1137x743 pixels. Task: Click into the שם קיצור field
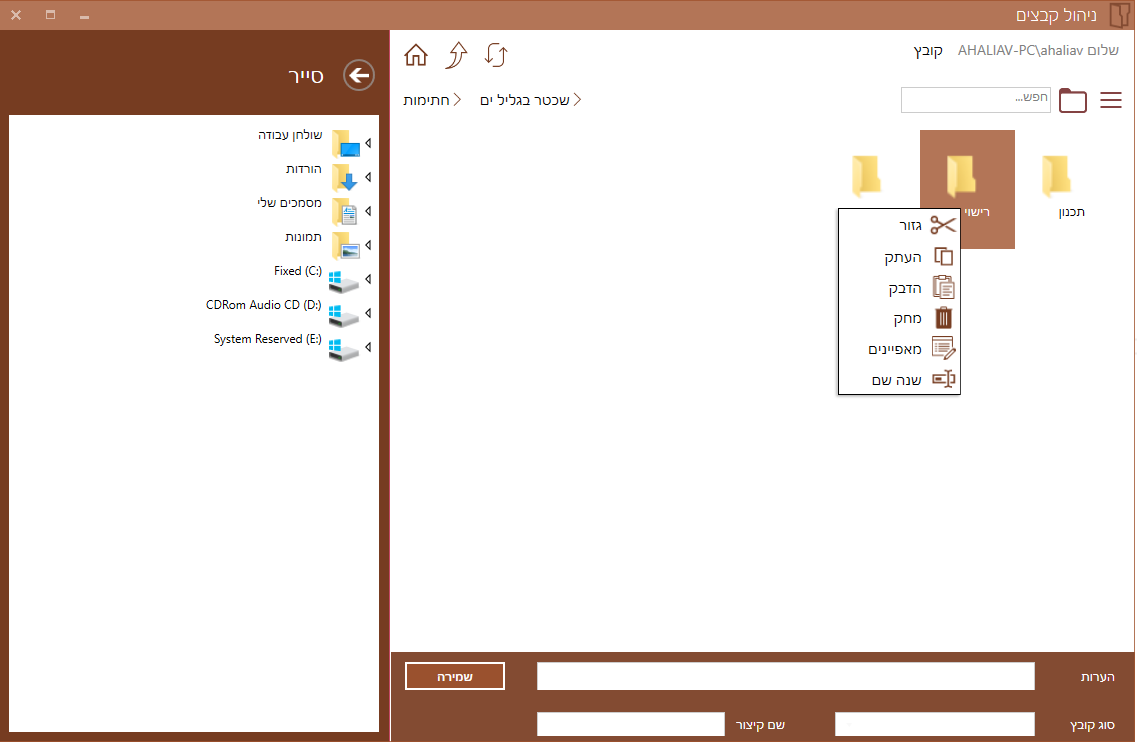(631, 724)
